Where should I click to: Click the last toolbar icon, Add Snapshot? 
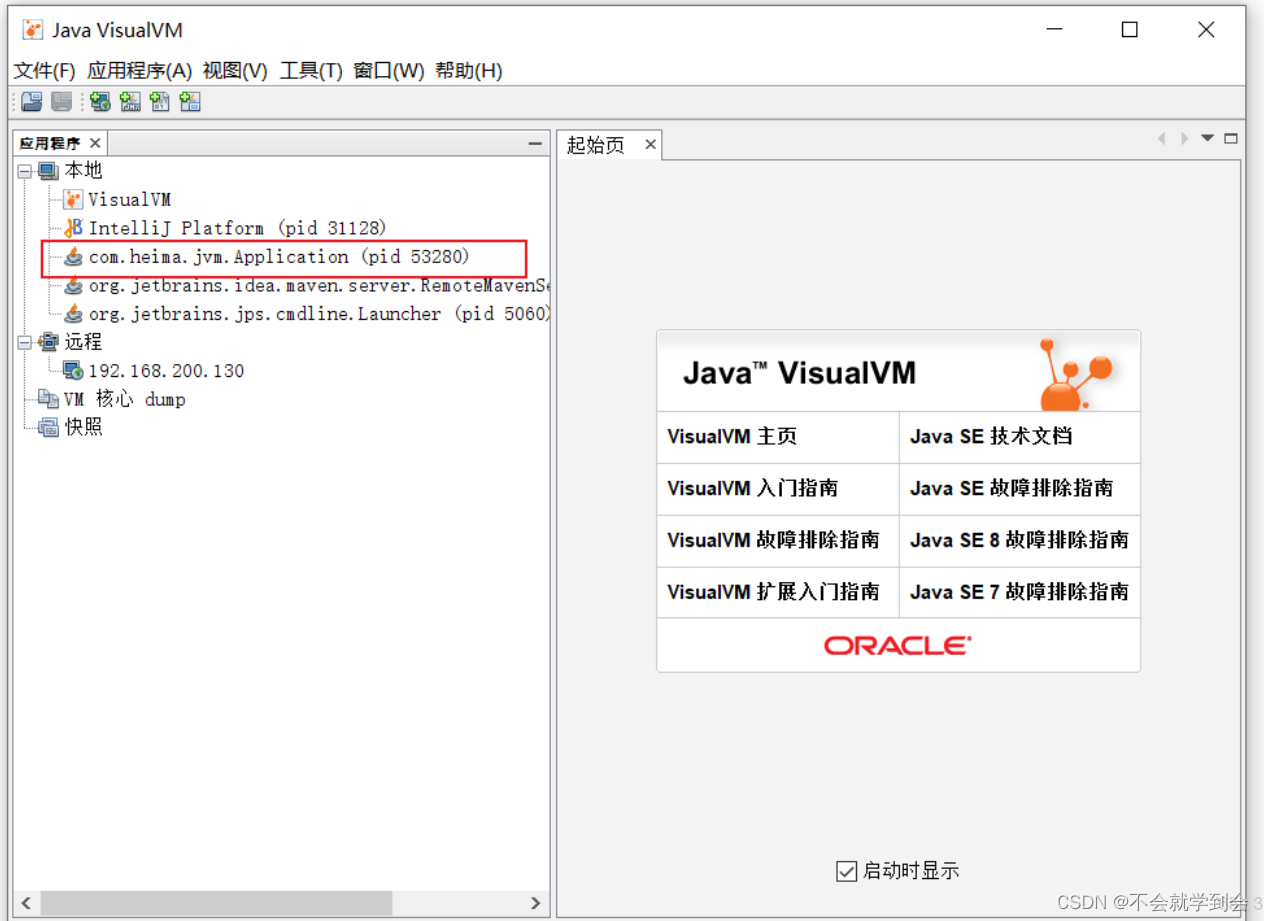click(x=190, y=101)
